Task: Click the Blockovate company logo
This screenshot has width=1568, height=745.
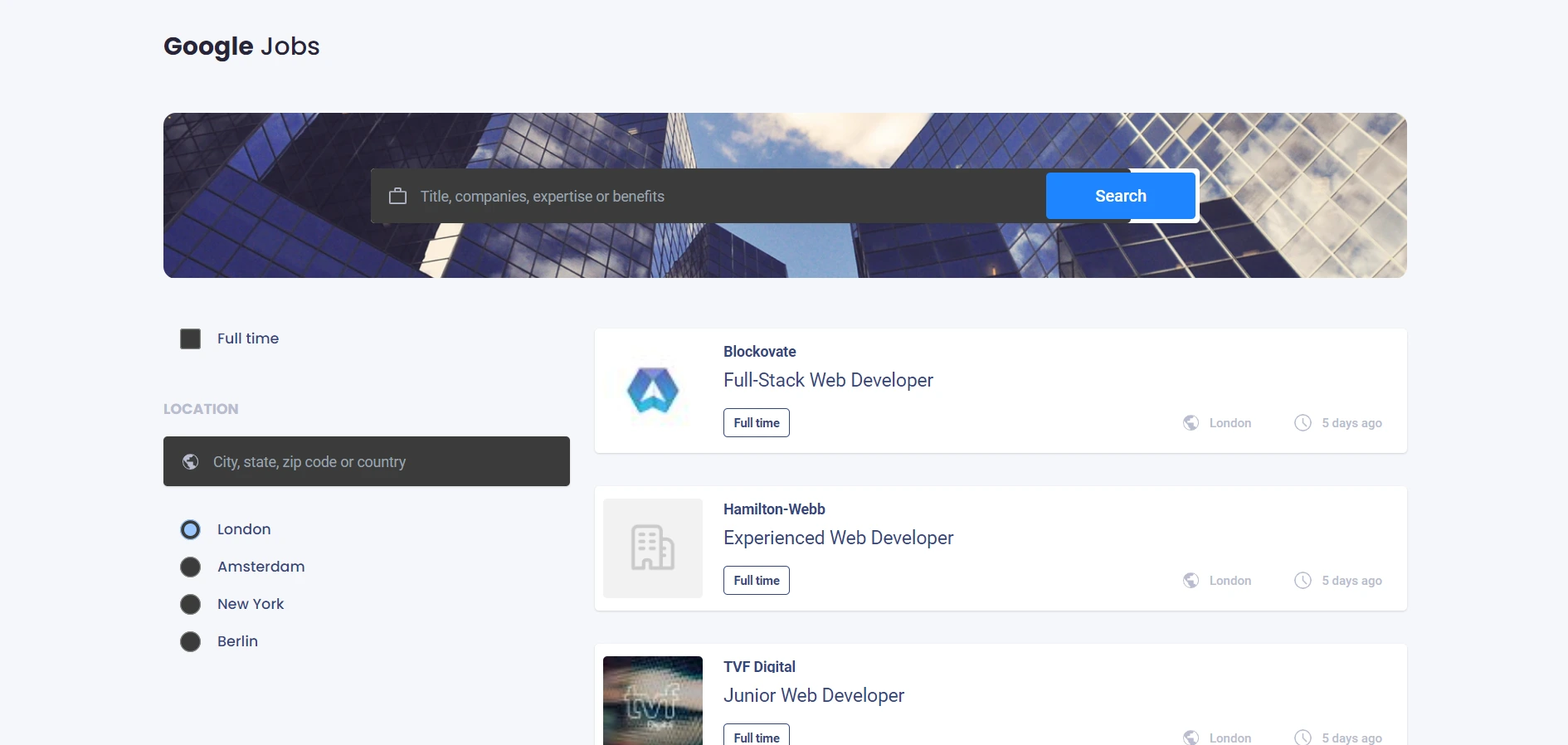Action: 653,391
